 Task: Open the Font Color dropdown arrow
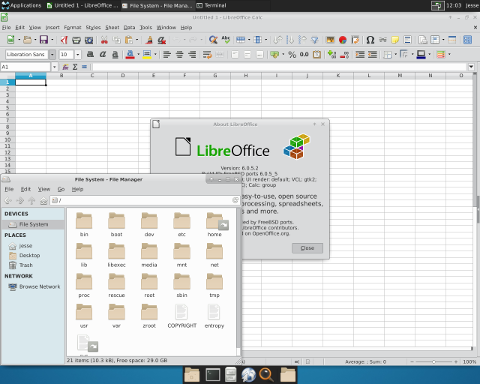click(138, 54)
